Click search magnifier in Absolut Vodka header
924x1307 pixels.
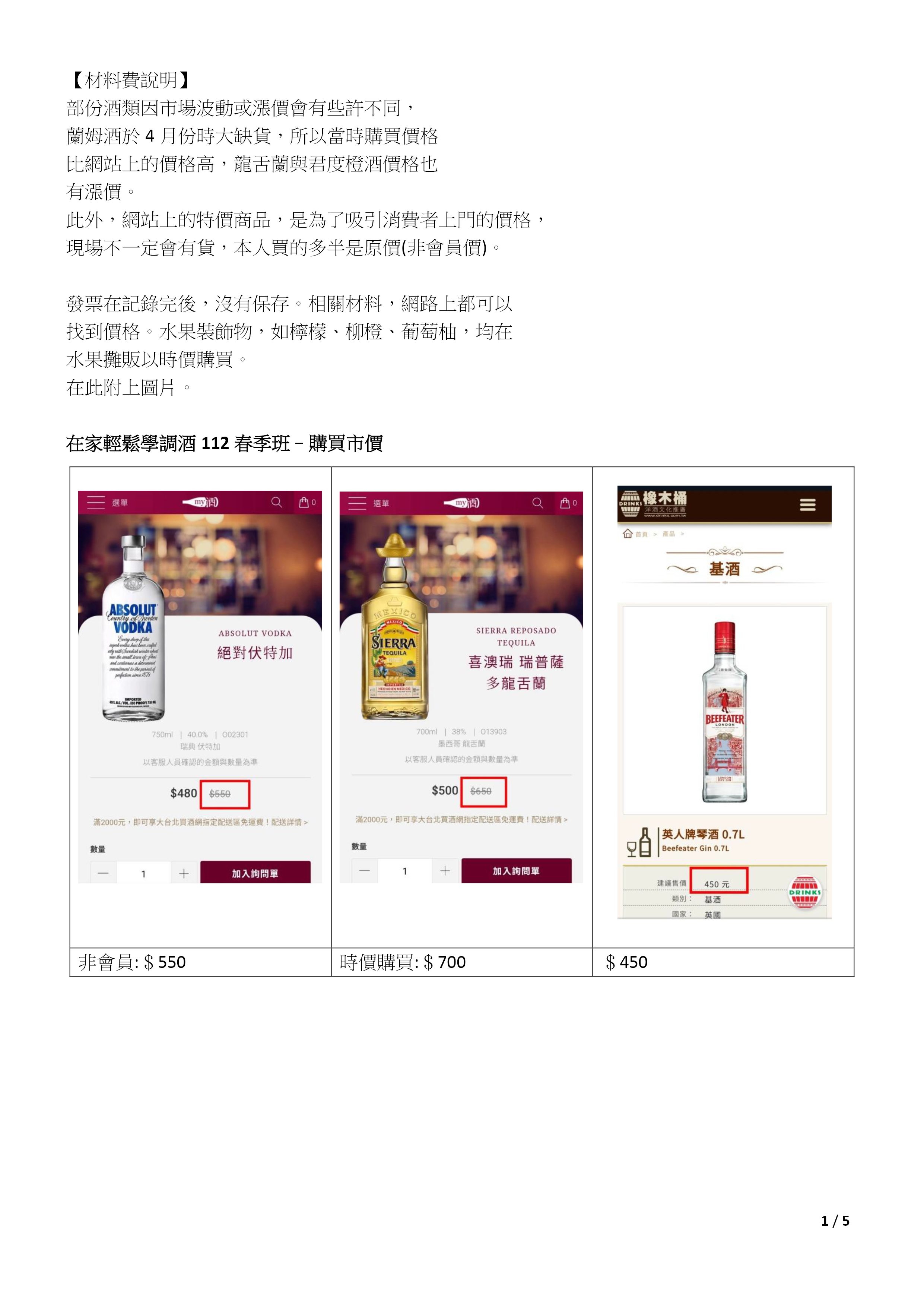pyautogui.click(x=276, y=502)
